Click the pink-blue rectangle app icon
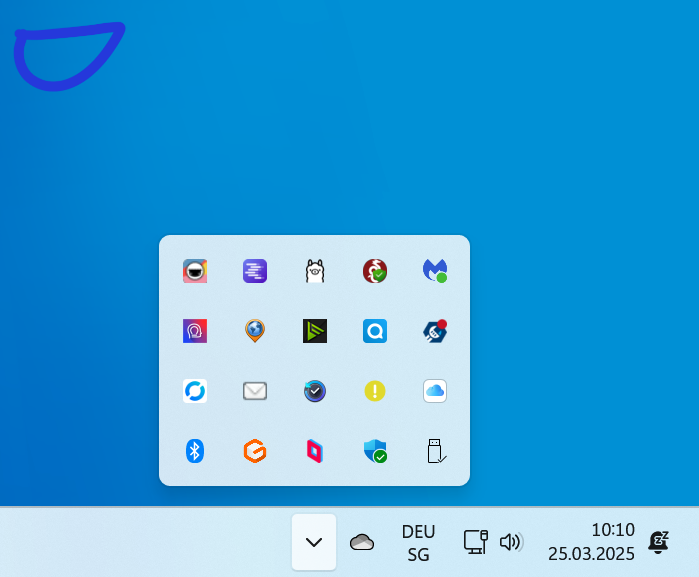Image resolution: width=699 pixels, height=577 pixels. 315,451
